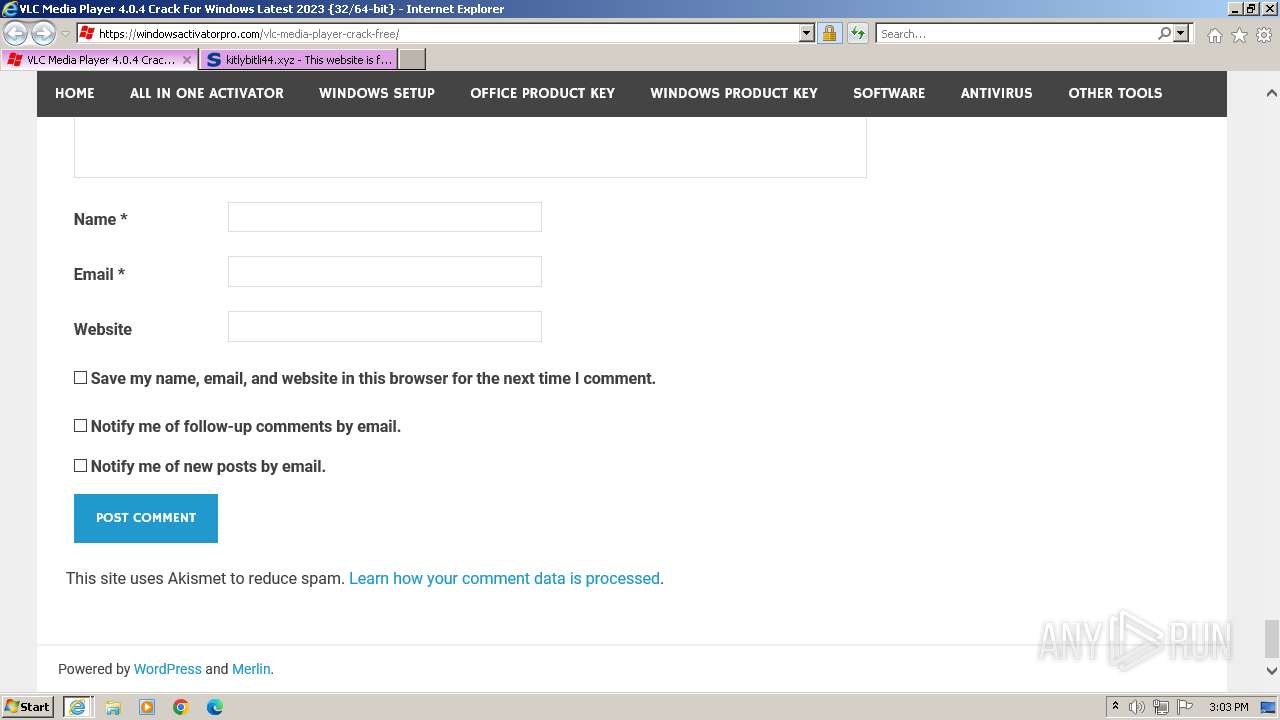The height and width of the screenshot is (720, 1280).
Task: Click the Action Center flag icon
Action: pos(1185,707)
